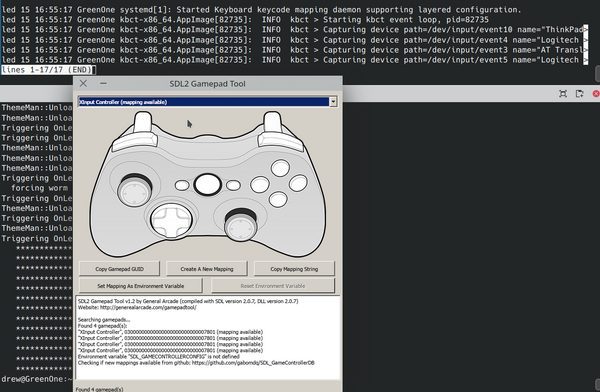Click the drew@GreenOne shell prompt in the lower terminal

tap(37, 379)
